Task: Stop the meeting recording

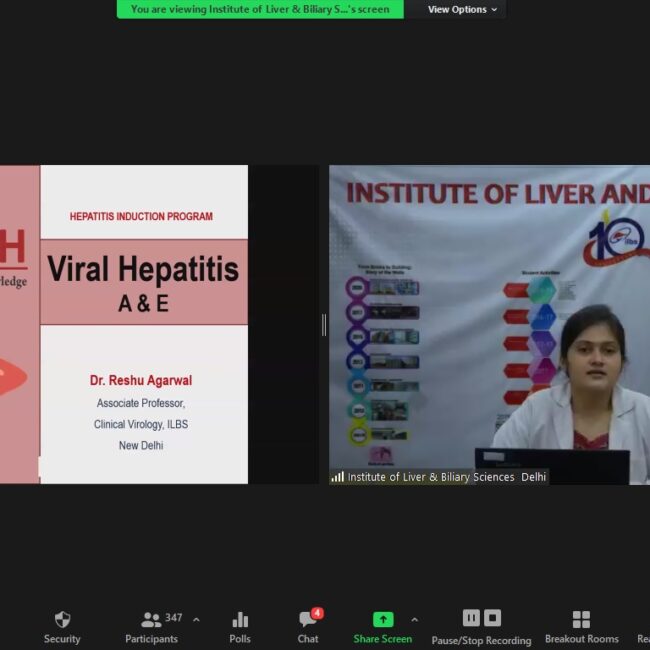Action: [492, 618]
